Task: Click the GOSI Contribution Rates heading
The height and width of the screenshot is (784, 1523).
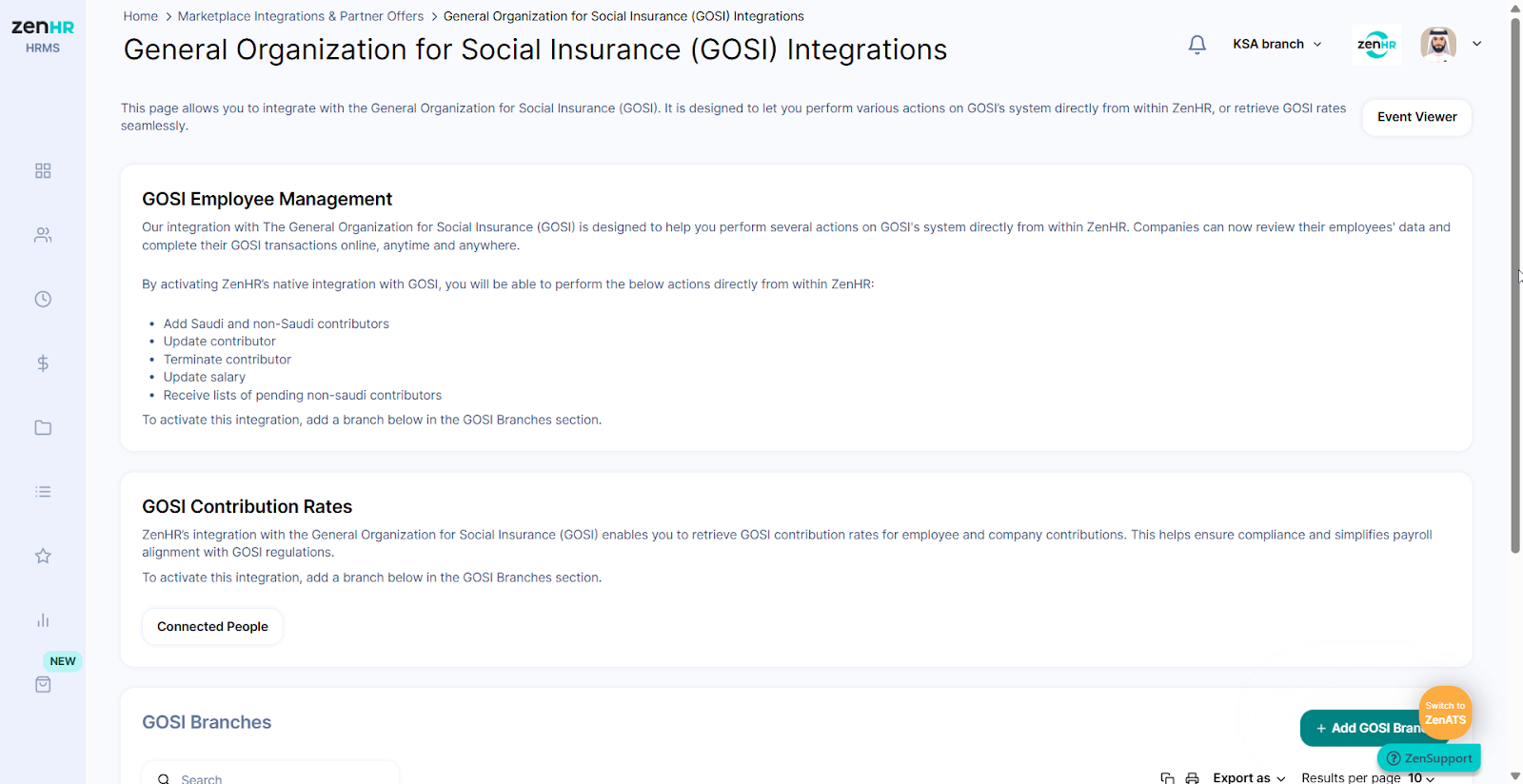Action: click(x=247, y=506)
